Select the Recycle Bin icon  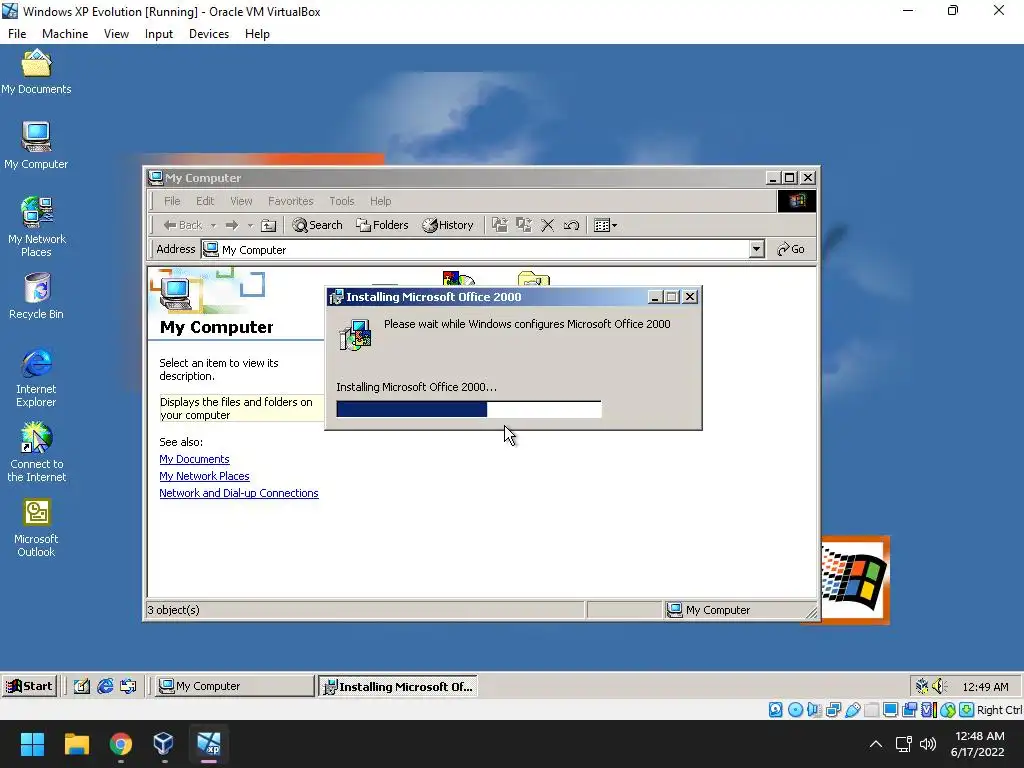click(x=37, y=296)
